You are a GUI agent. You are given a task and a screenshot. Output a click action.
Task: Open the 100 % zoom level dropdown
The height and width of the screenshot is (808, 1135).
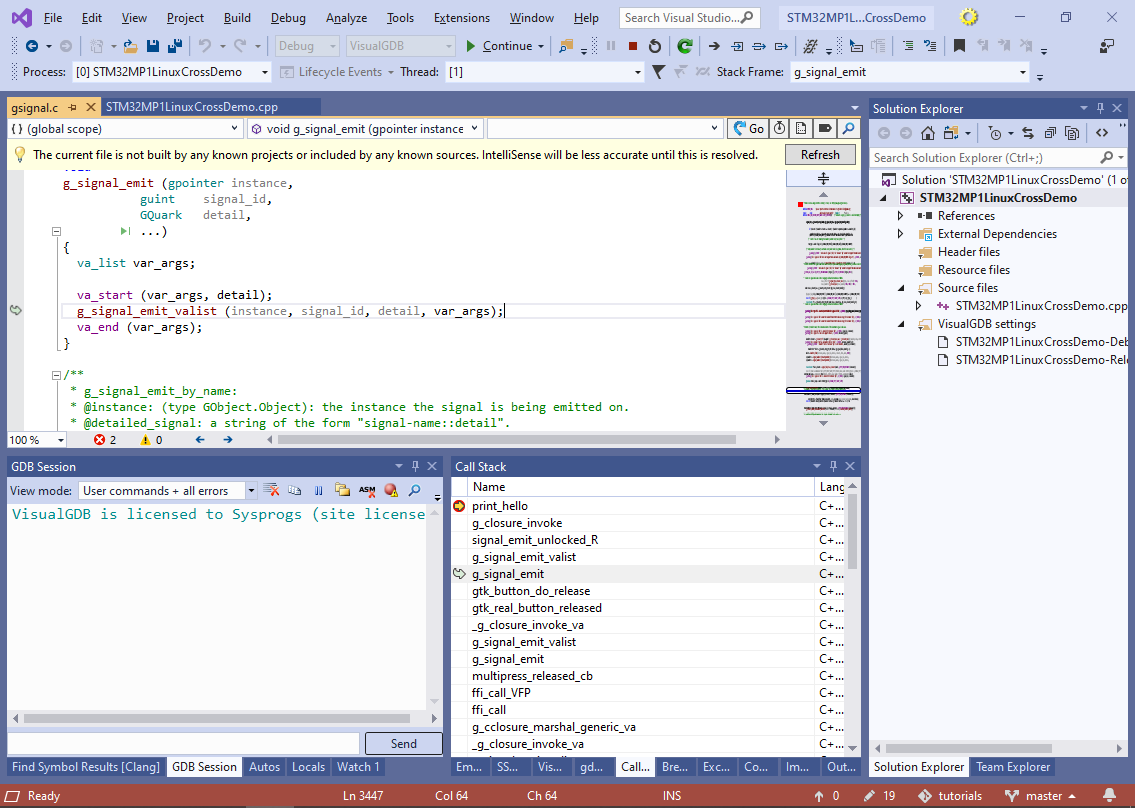tap(61, 440)
